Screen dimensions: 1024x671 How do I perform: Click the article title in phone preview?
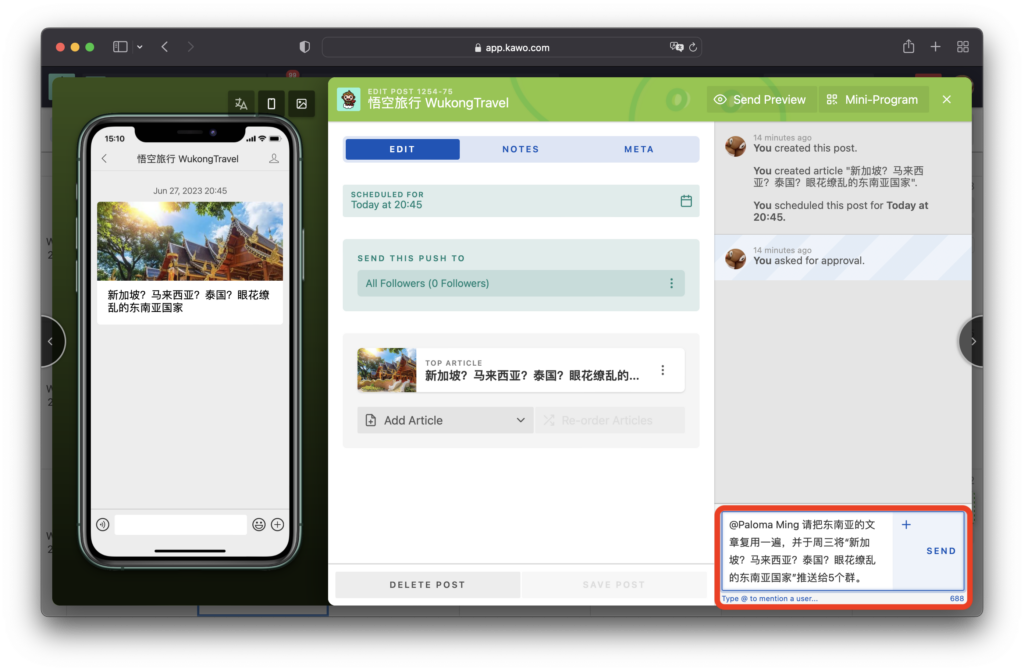point(188,301)
